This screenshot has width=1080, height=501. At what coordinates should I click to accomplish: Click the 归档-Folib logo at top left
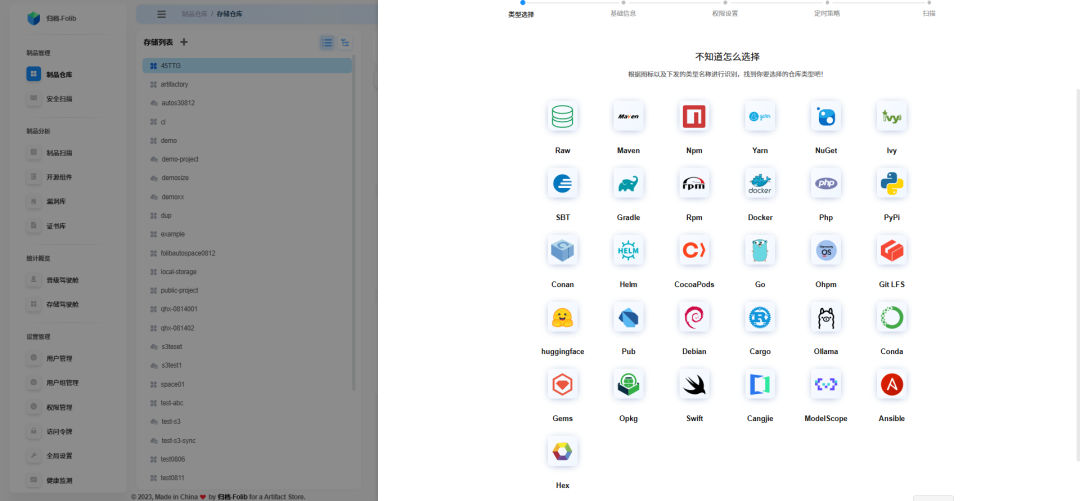click(x=52, y=18)
